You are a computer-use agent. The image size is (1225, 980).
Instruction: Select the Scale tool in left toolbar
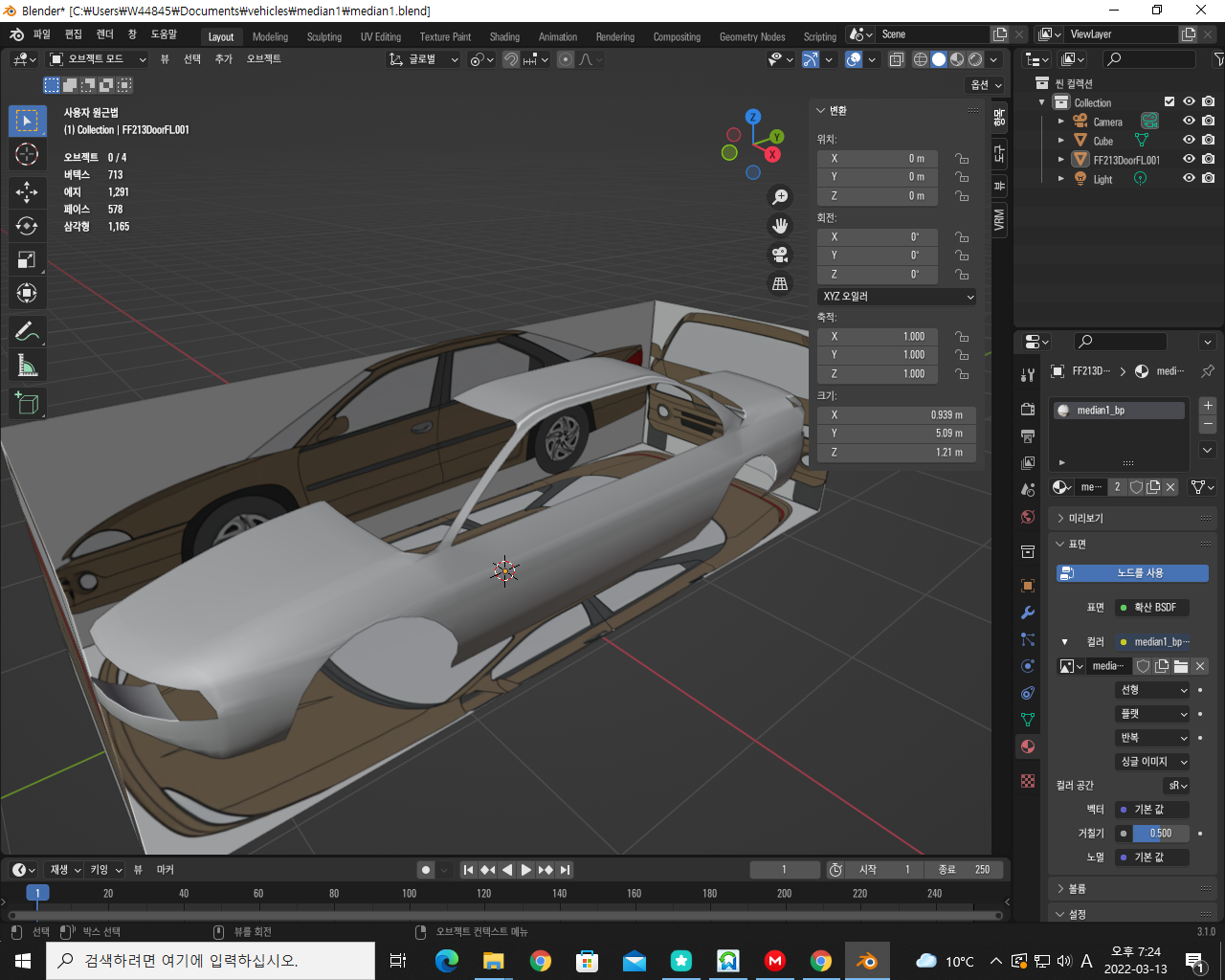(27, 259)
